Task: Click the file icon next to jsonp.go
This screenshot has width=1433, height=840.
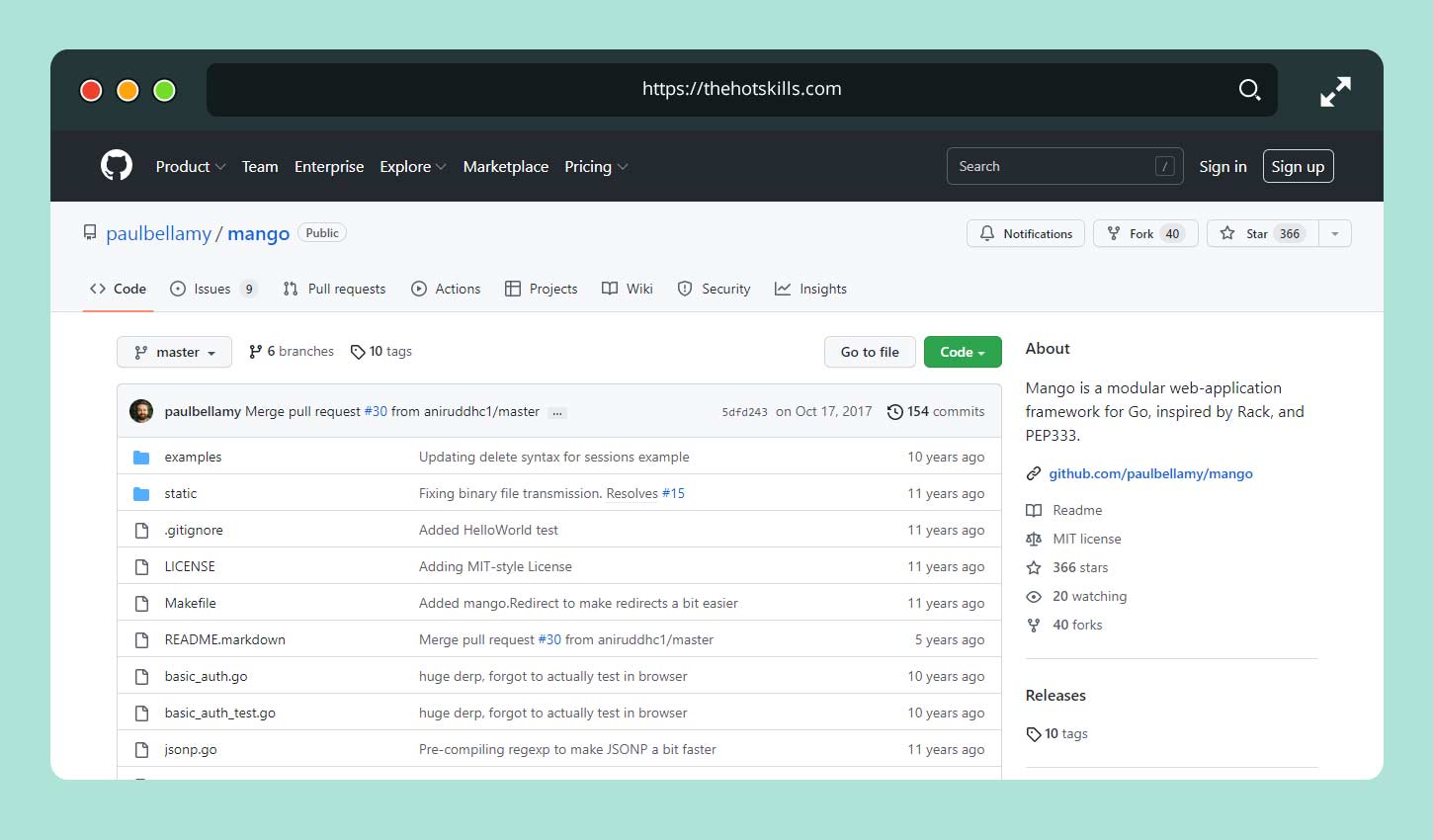Action: coord(141,749)
